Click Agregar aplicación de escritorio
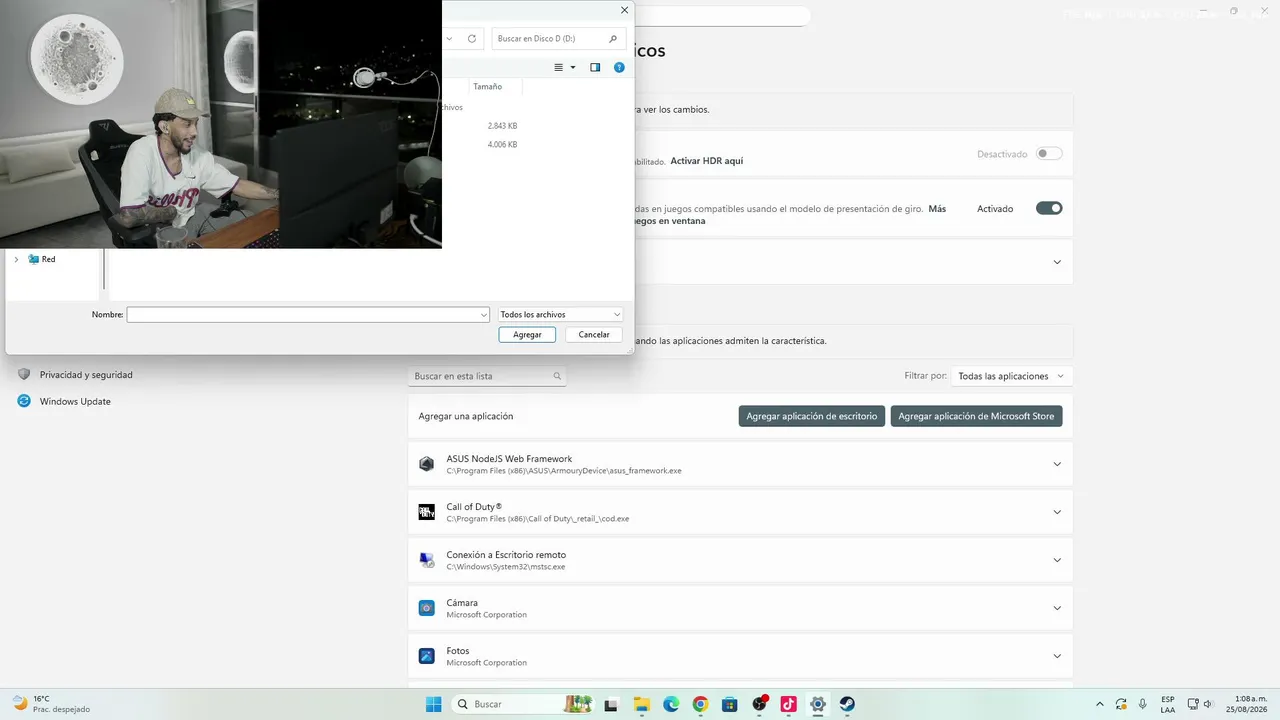 [x=812, y=416]
